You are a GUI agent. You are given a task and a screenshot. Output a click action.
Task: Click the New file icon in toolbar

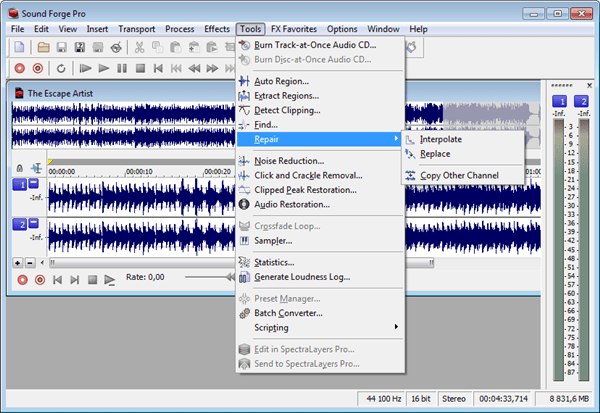click(x=18, y=47)
